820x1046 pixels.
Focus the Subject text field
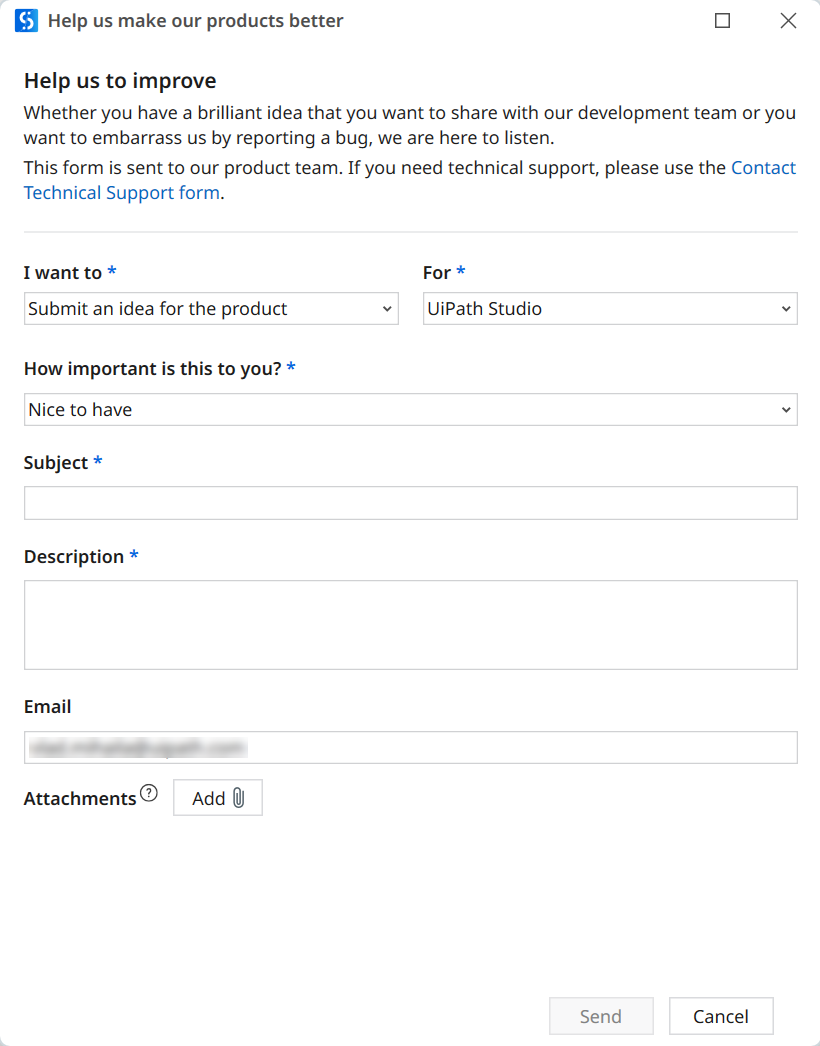(410, 503)
